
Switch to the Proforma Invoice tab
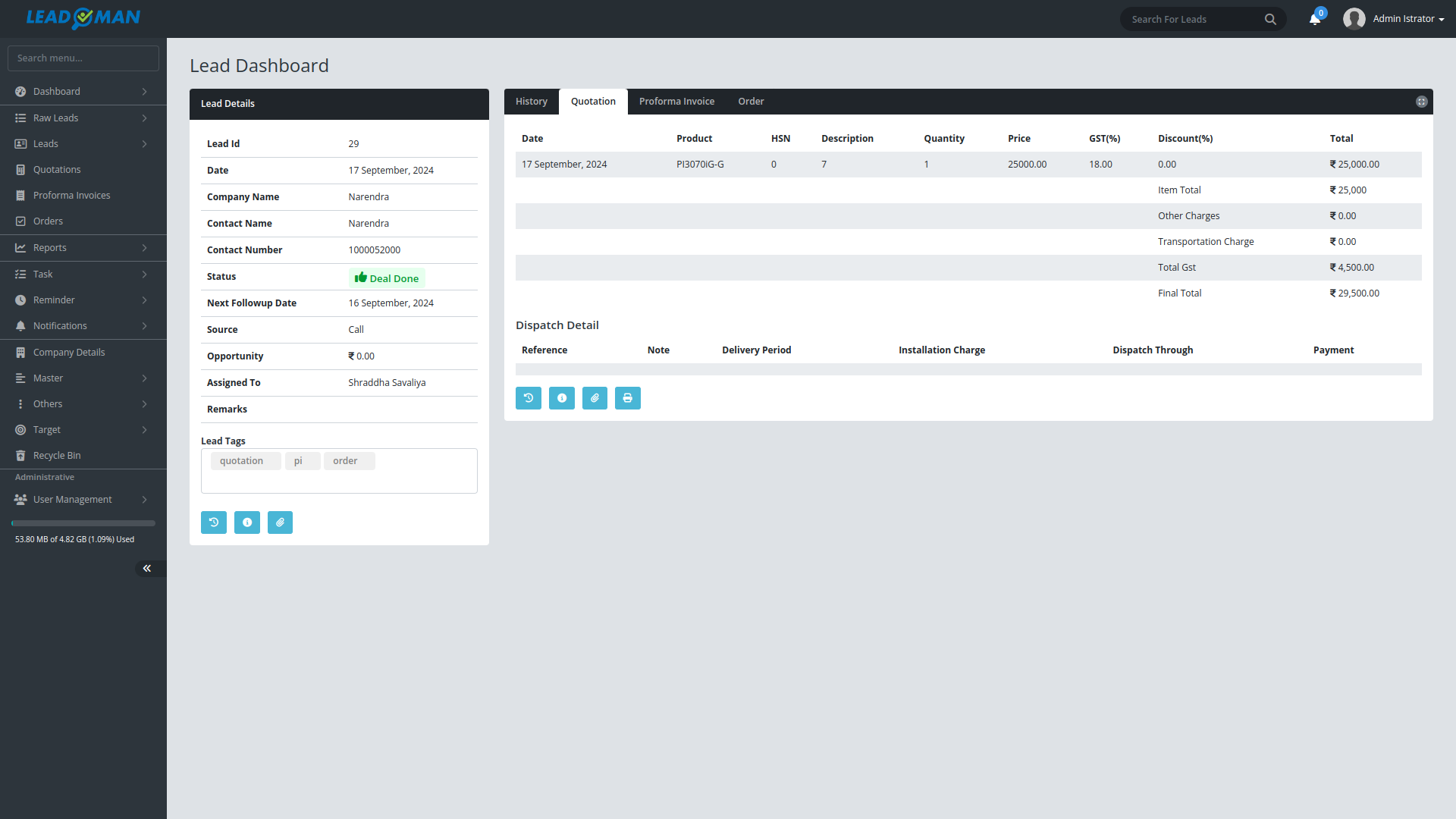(676, 102)
